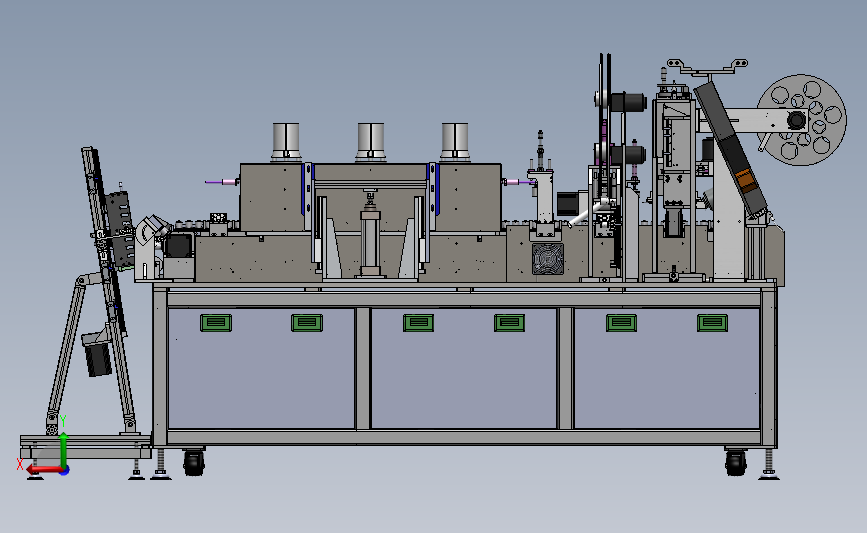
Task: Select the right cabinet door panel
Action: (667, 368)
